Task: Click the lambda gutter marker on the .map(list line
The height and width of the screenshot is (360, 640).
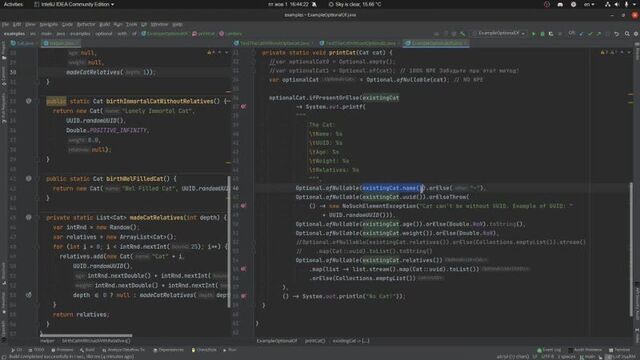Action: [x=243, y=269]
